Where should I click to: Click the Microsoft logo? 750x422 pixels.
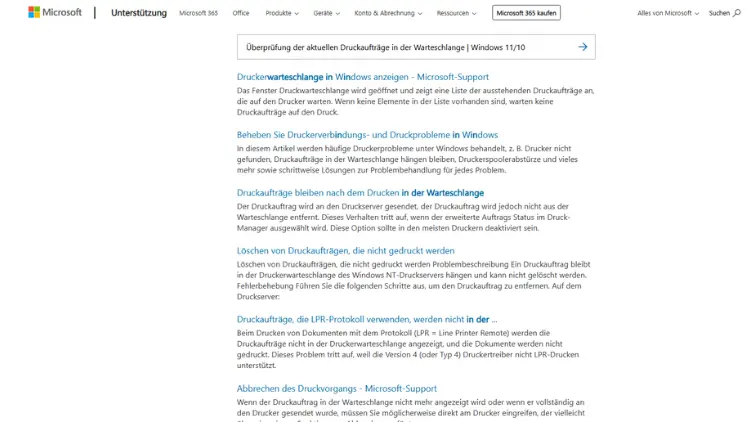(x=55, y=12)
